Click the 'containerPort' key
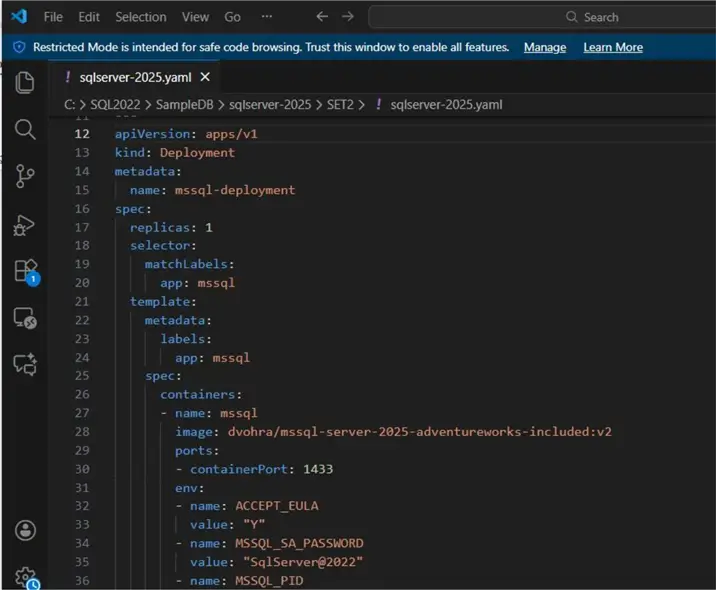The height and width of the screenshot is (590, 716). point(239,469)
